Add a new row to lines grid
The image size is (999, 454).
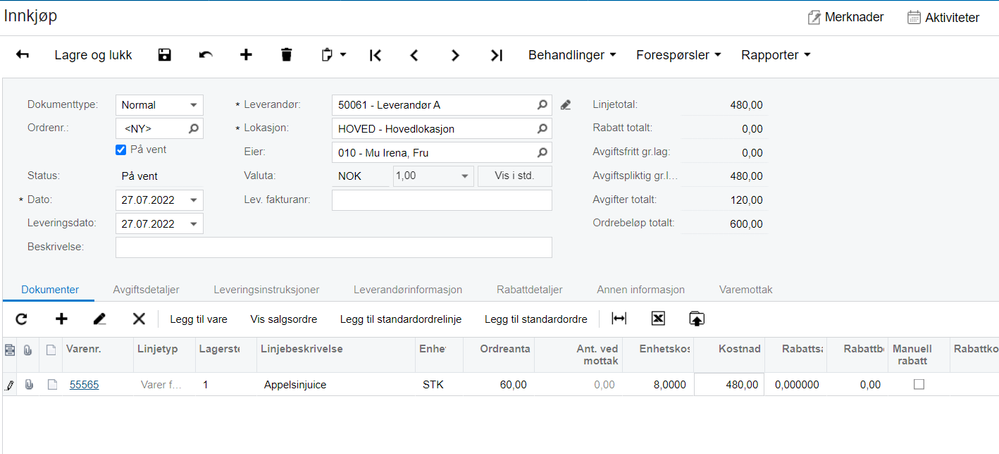[61, 319]
